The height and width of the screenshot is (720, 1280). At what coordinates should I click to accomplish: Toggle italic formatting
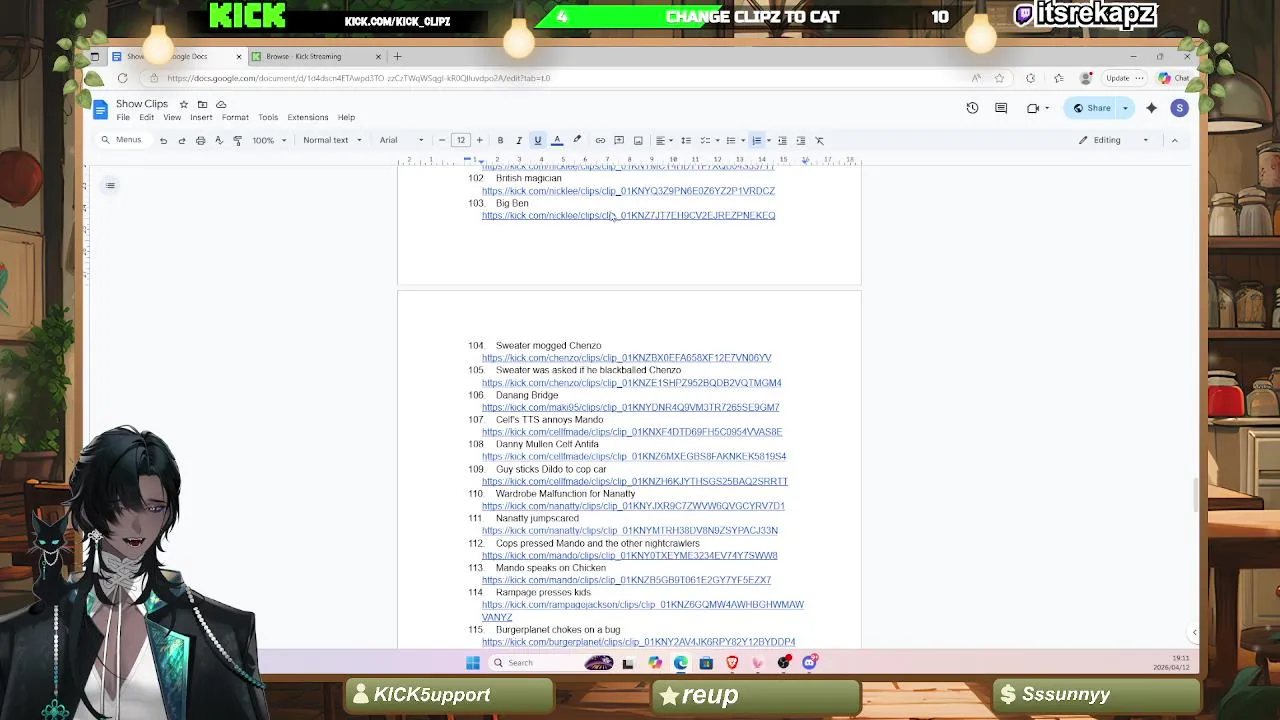(518, 140)
